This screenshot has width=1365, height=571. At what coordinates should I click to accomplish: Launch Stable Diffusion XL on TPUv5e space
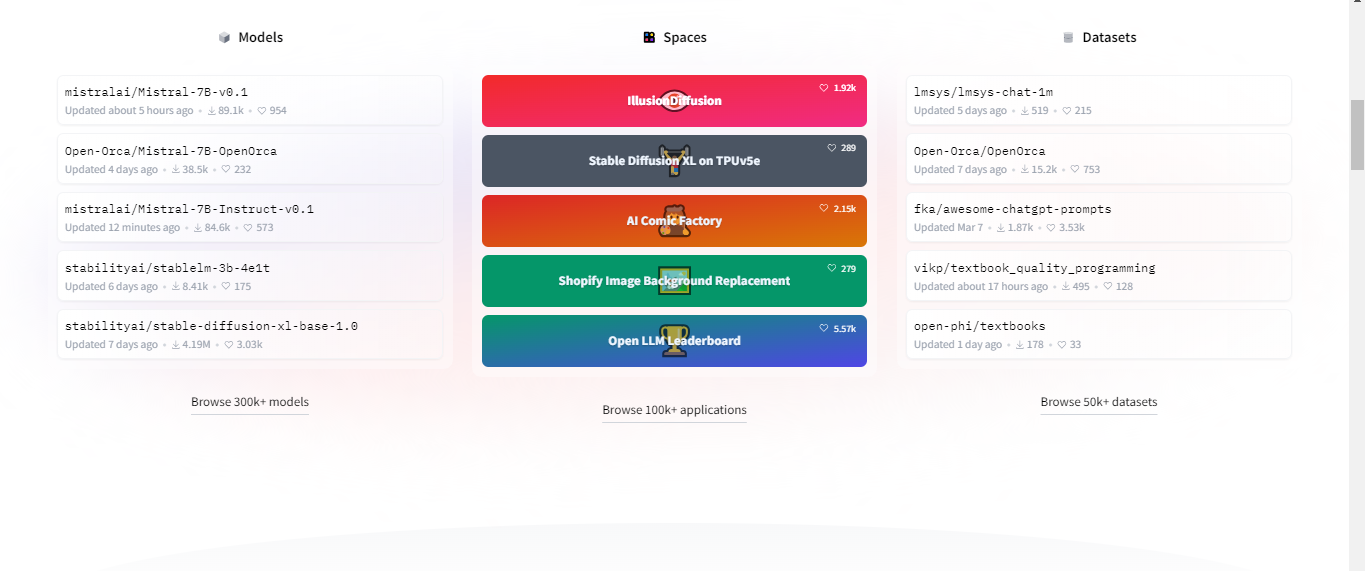(674, 161)
